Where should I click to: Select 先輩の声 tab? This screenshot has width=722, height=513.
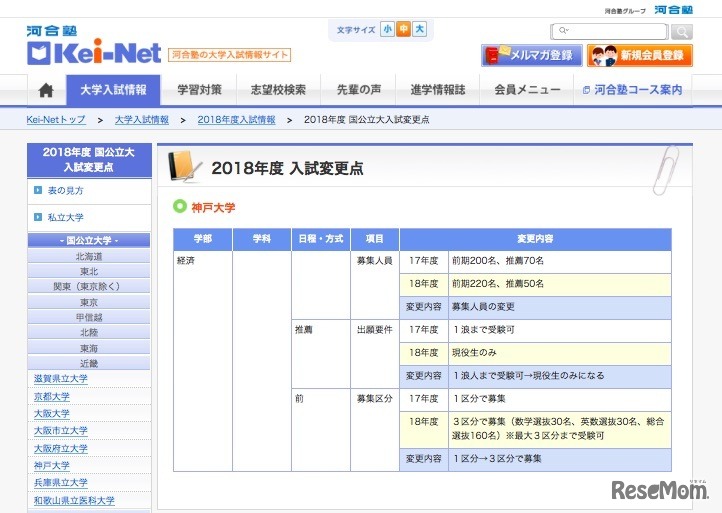(x=359, y=90)
